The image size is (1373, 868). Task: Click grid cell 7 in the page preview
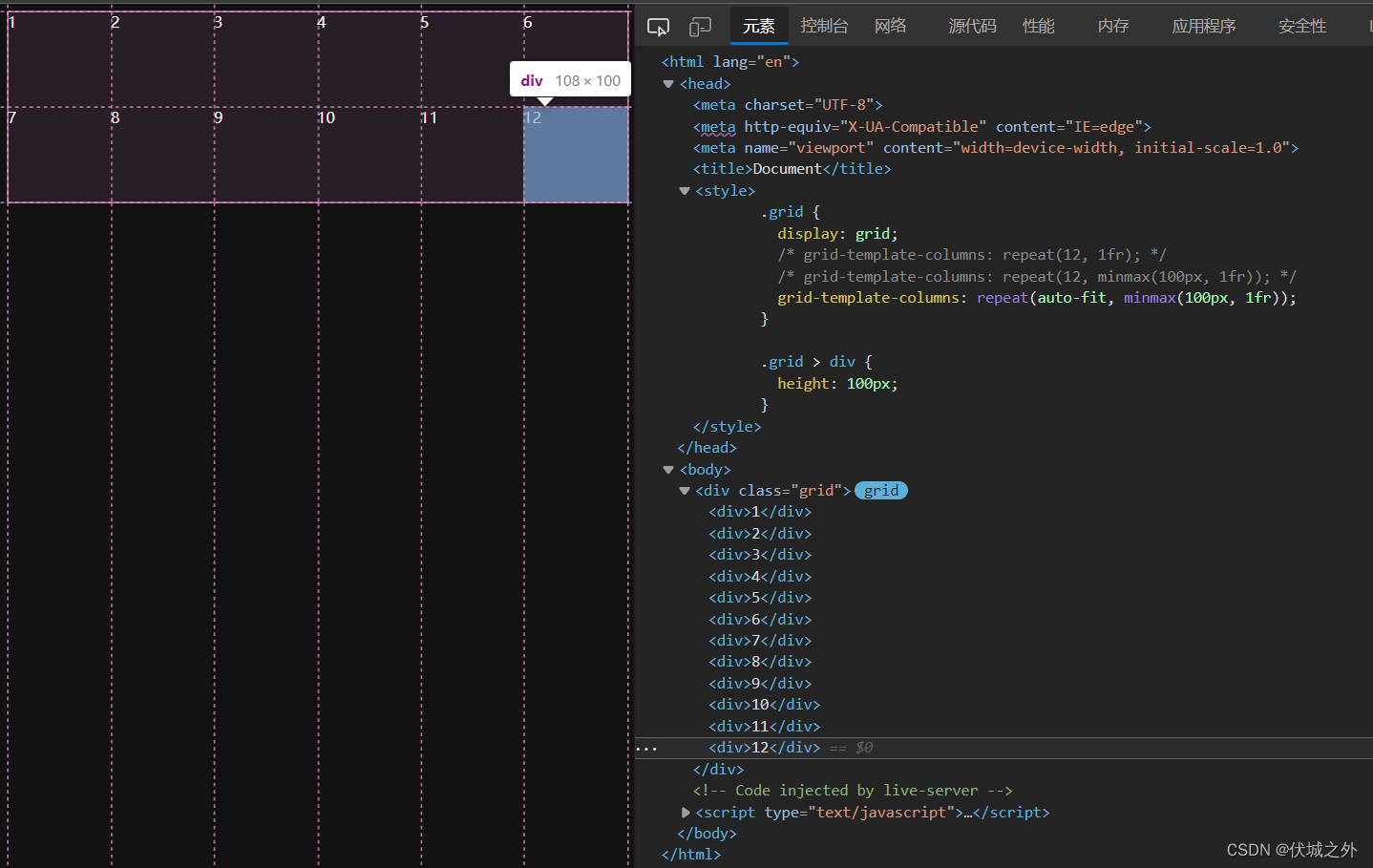(x=59, y=155)
